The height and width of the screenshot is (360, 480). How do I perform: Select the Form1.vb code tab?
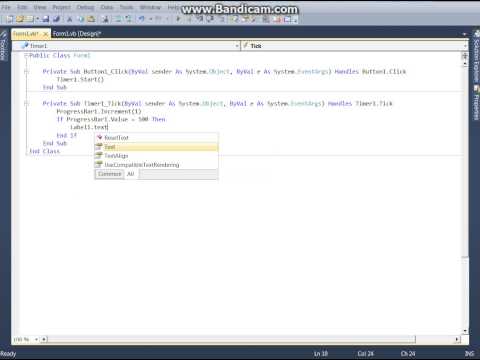26,34
